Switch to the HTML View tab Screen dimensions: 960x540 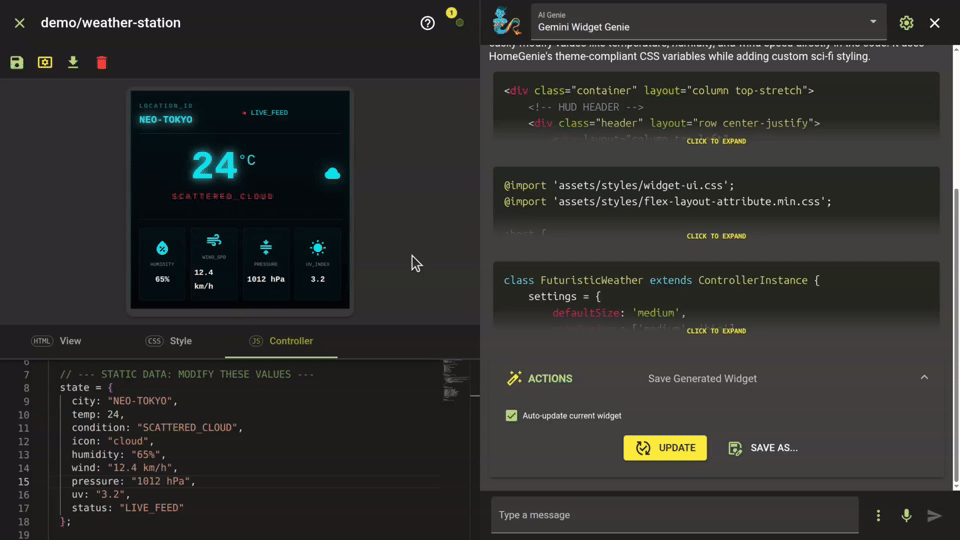pos(56,341)
